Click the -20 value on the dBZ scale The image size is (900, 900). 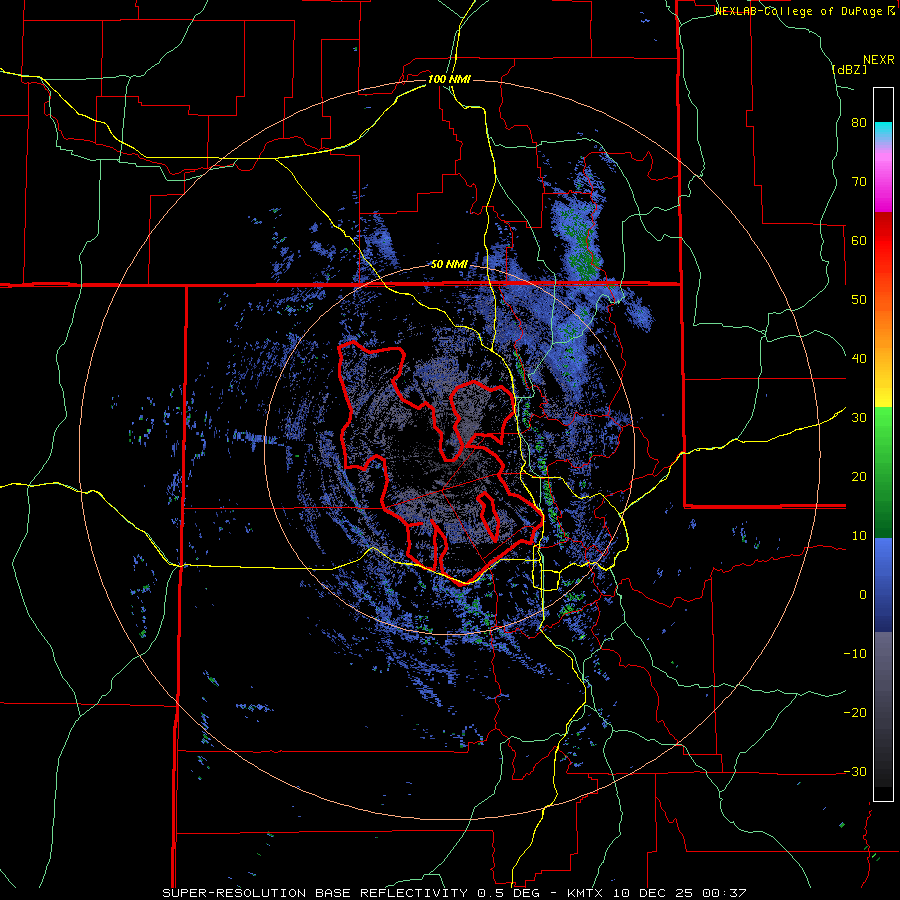click(x=855, y=713)
